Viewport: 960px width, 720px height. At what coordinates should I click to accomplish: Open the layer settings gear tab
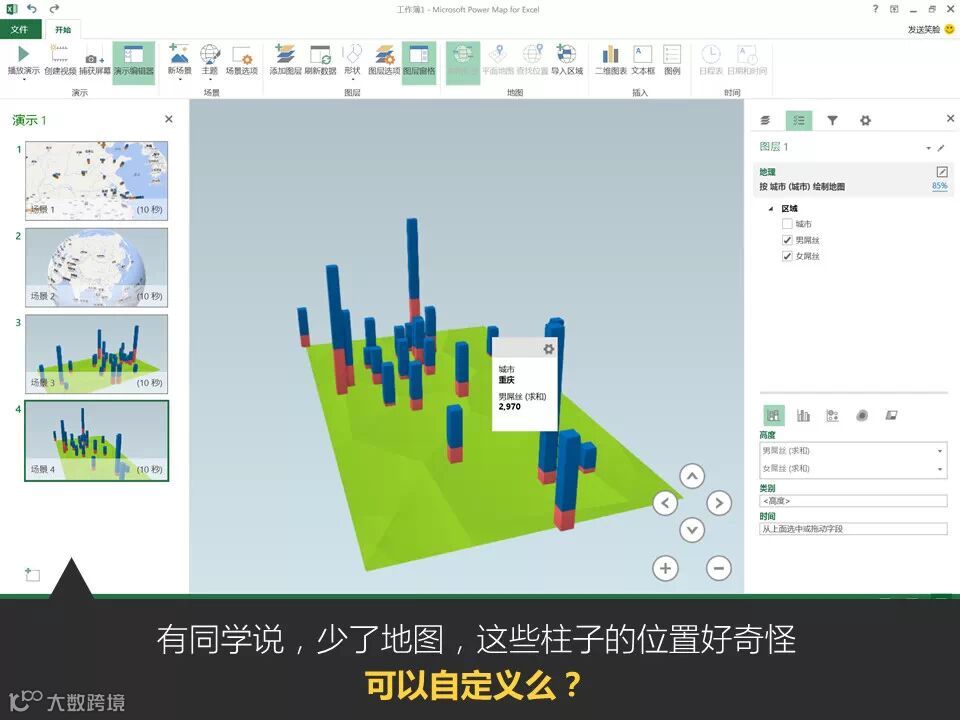pos(865,120)
